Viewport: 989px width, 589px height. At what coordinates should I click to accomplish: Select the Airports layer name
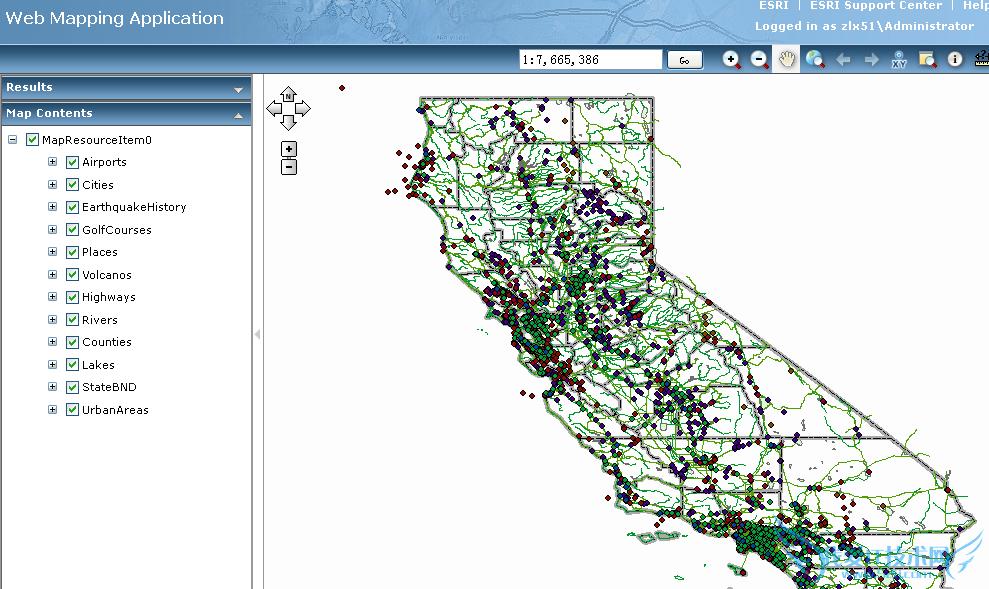(104, 162)
